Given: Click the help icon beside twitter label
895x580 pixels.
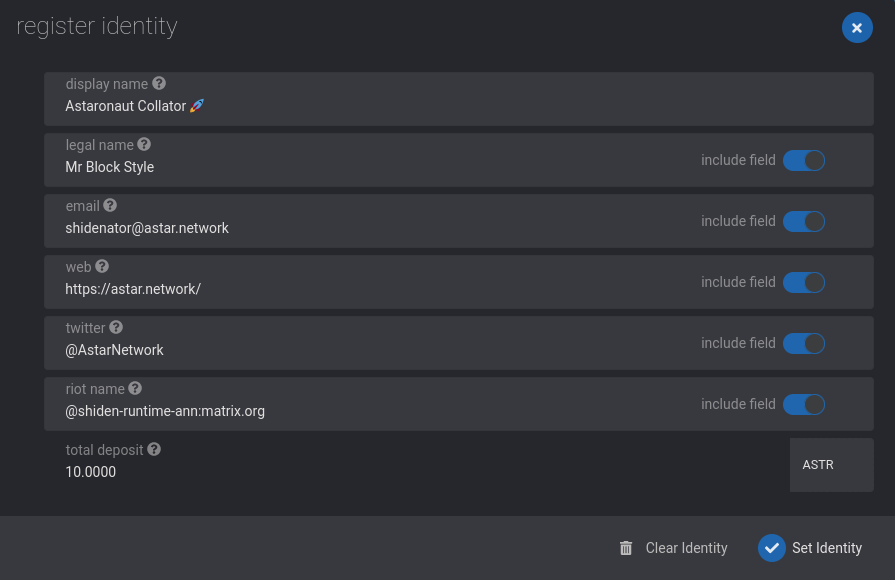Looking at the screenshot, I should tap(116, 328).
